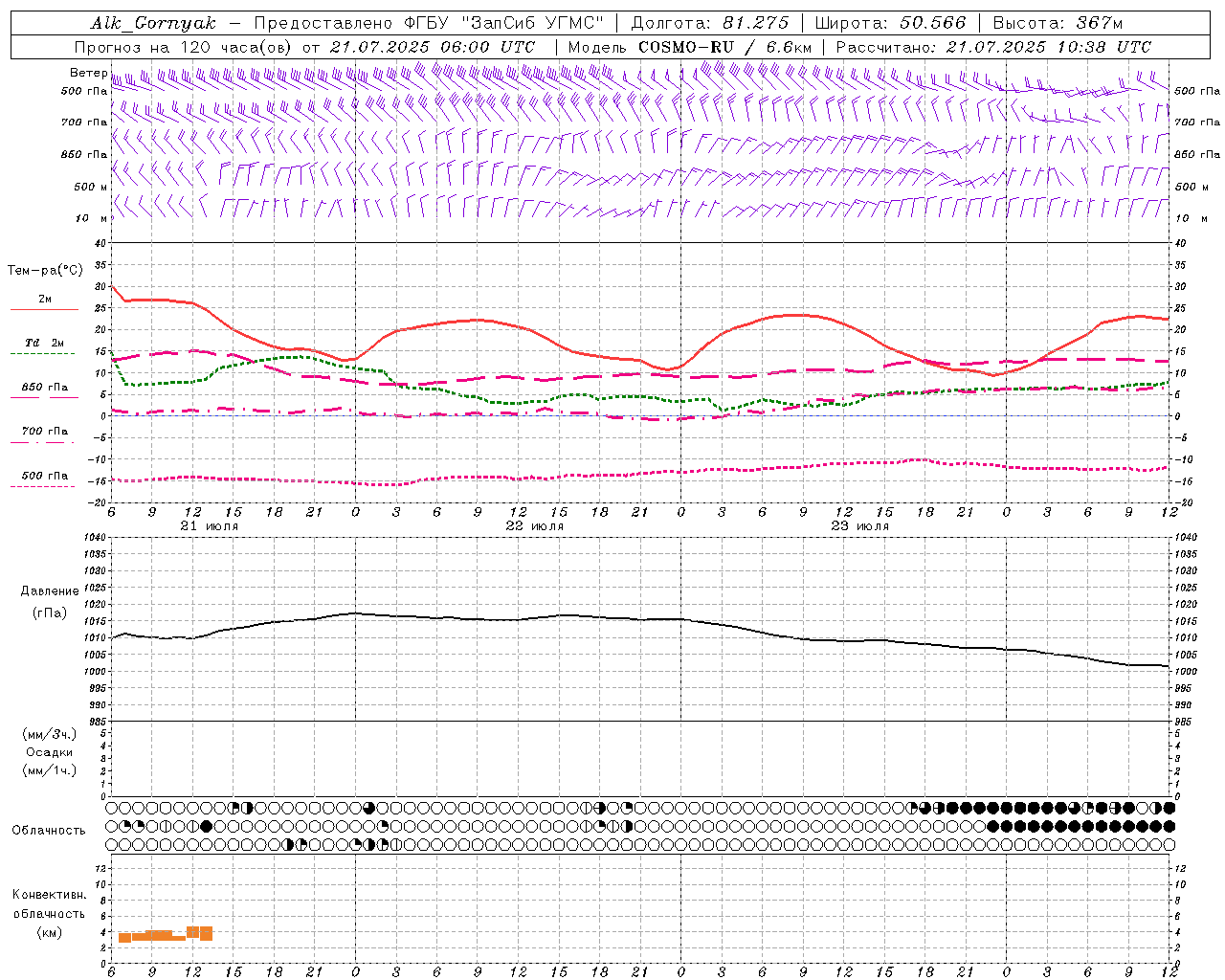Click the 21 июля date label
The image size is (1225, 980).
[210, 526]
